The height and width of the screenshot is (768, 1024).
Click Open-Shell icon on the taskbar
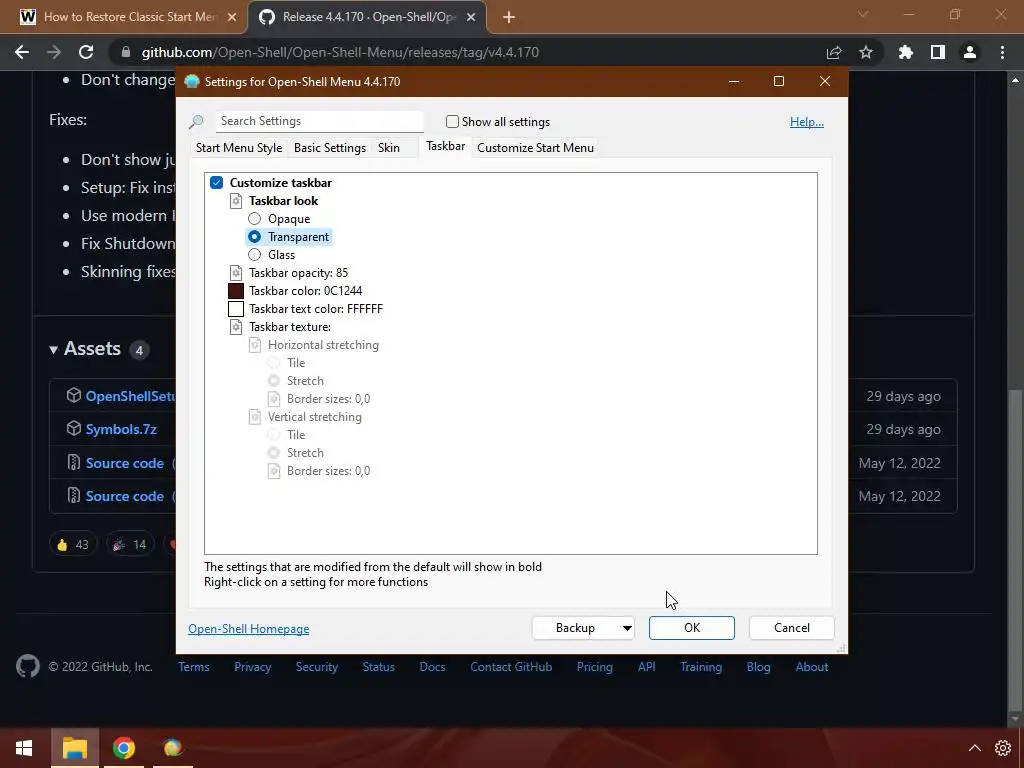pos(172,748)
